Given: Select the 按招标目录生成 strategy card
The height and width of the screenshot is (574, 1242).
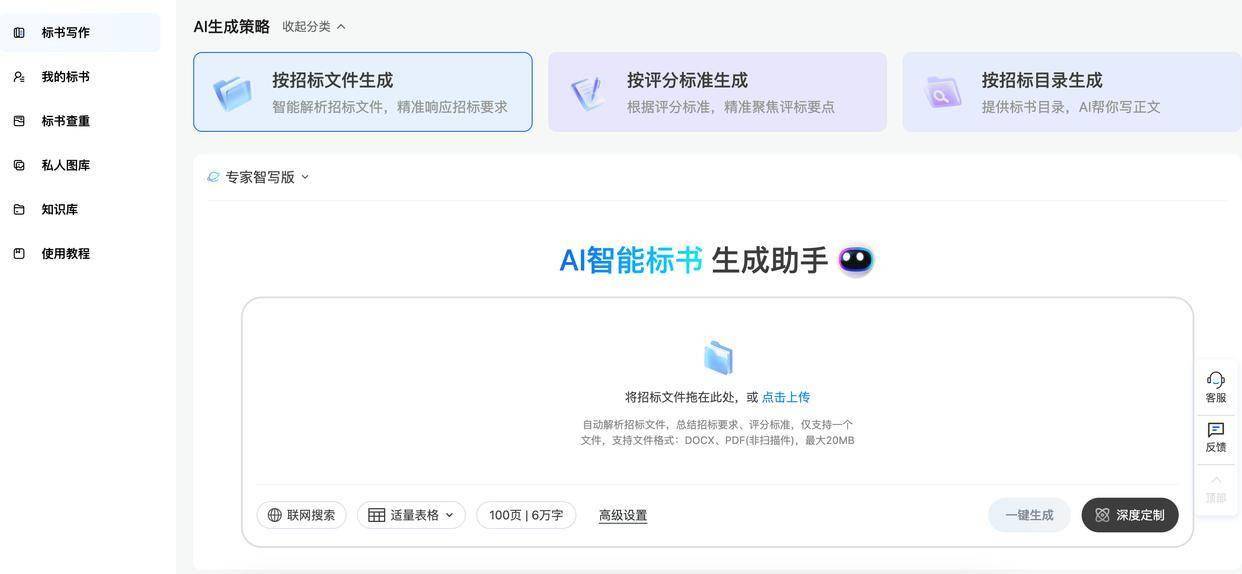Looking at the screenshot, I should (x=1071, y=92).
